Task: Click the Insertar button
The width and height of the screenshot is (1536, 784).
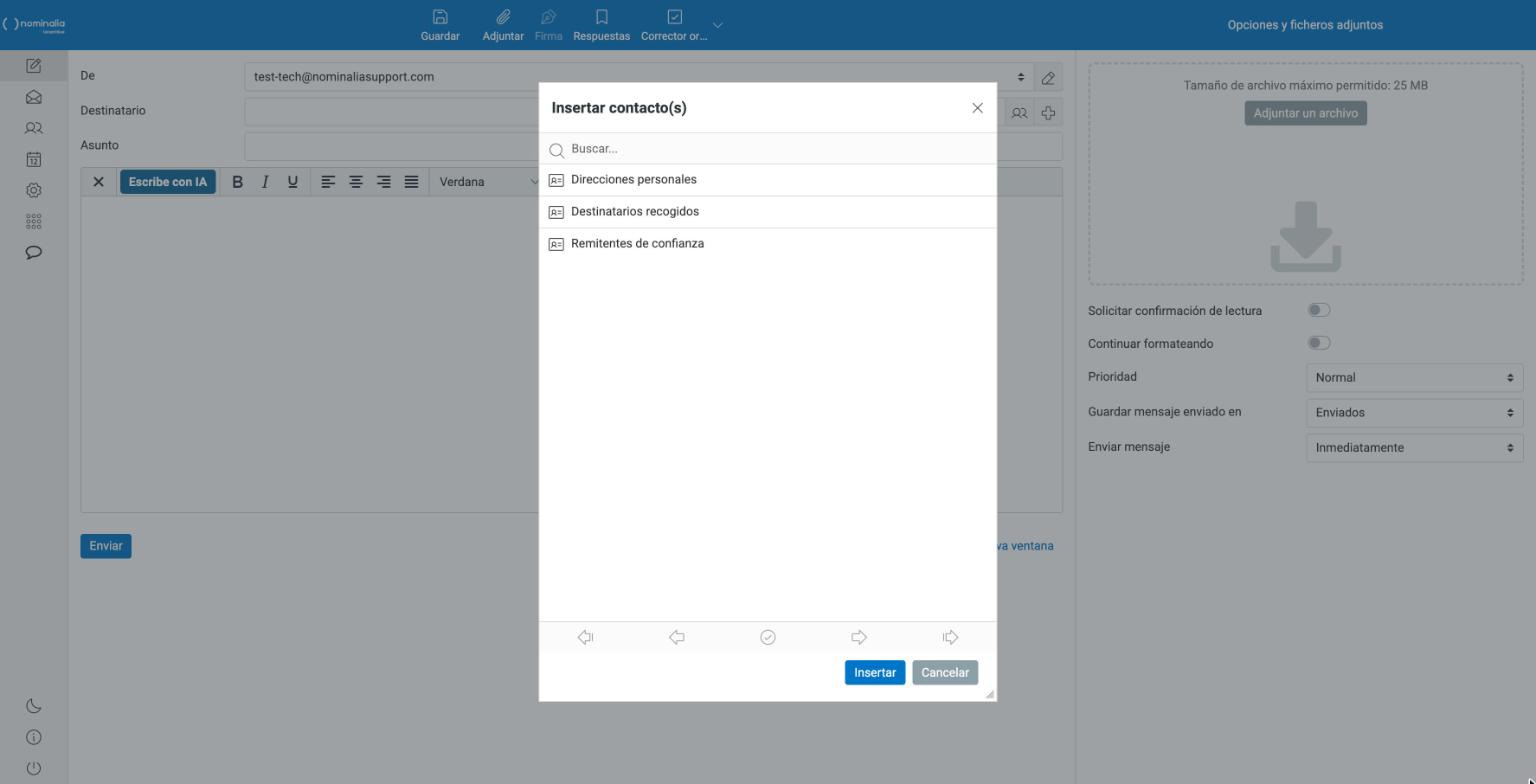Action: click(875, 673)
